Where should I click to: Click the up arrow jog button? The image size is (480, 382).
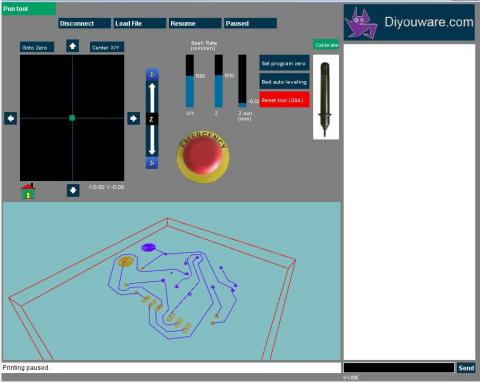click(73, 46)
